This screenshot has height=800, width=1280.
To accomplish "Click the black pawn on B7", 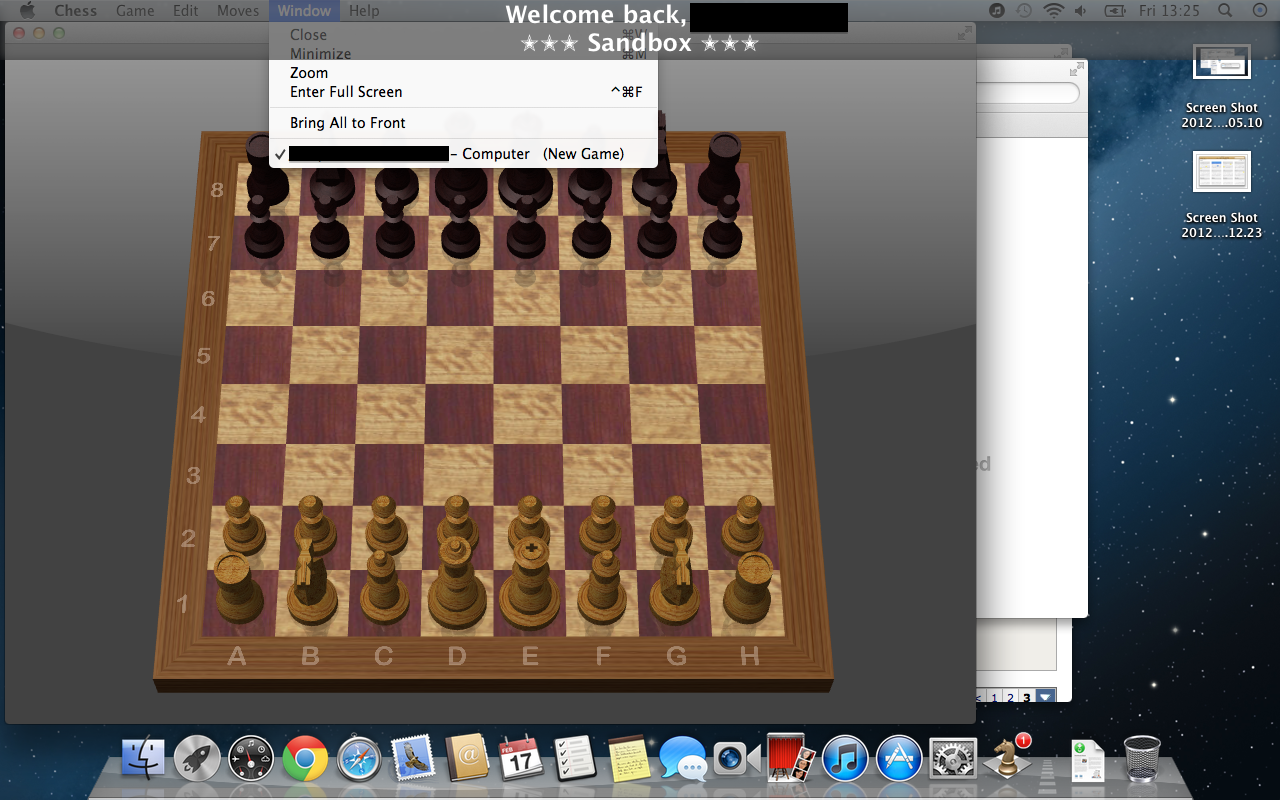I will [330, 226].
